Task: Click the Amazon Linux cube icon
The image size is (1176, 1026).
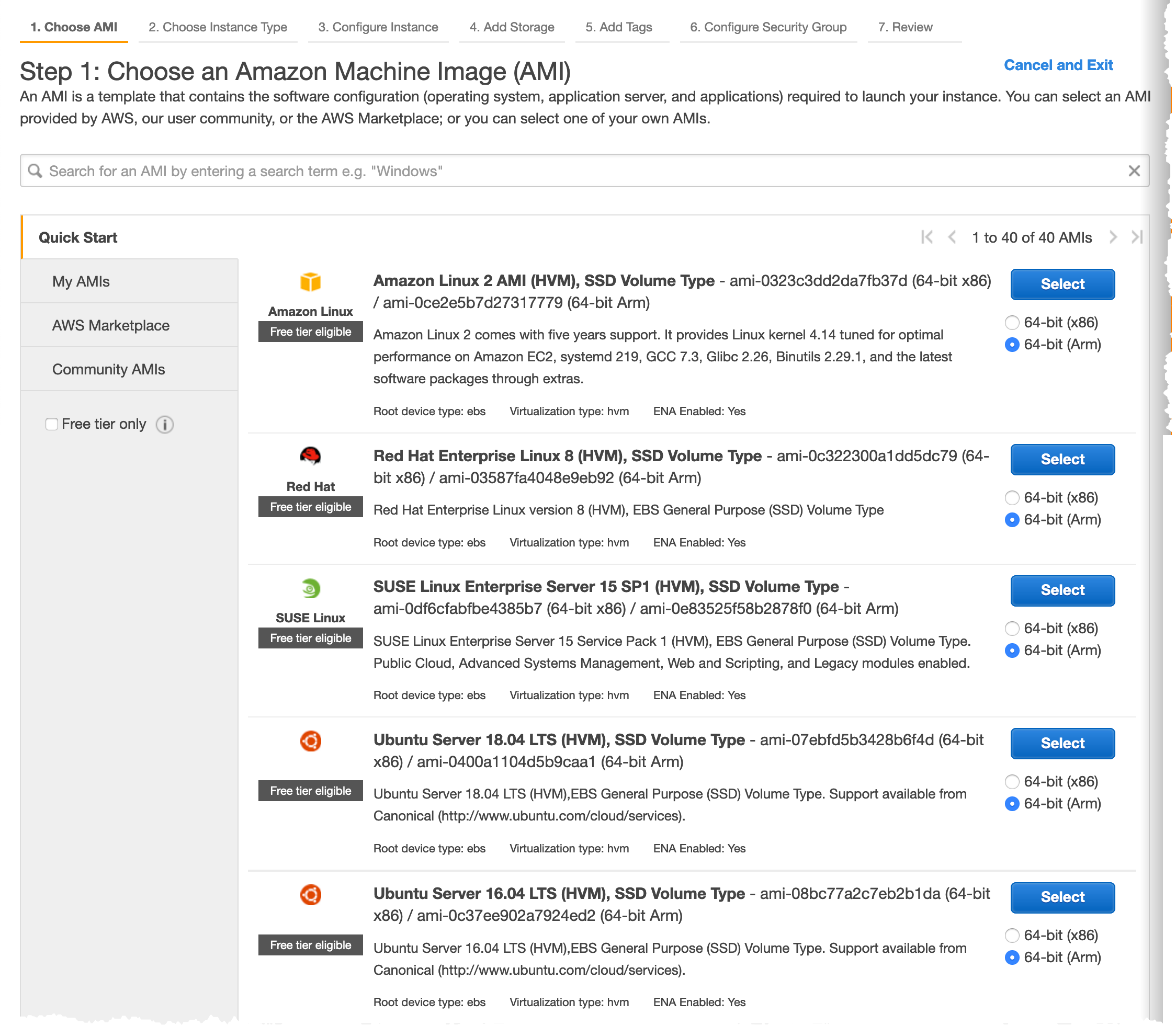Action: (x=310, y=282)
